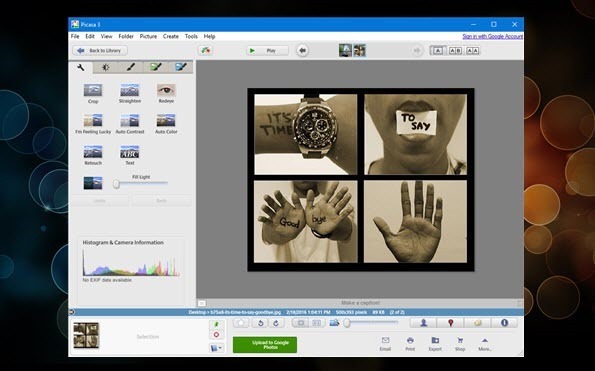This screenshot has height=371, width=595.
Task: Fit photo to viewing area button
Action: pyautogui.click(x=301, y=323)
